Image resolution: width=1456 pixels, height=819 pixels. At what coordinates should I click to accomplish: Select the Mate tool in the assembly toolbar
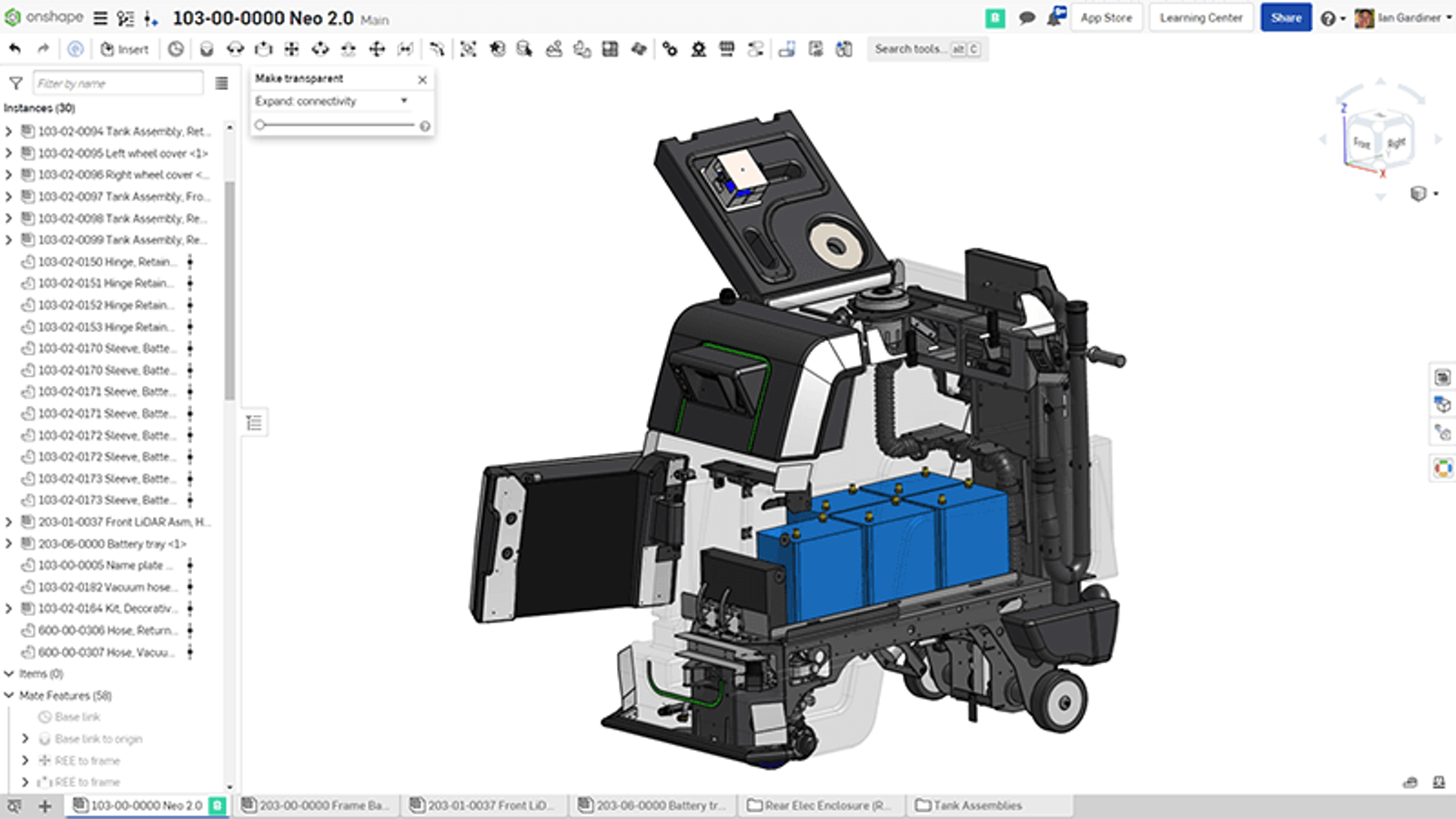(x=205, y=49)
